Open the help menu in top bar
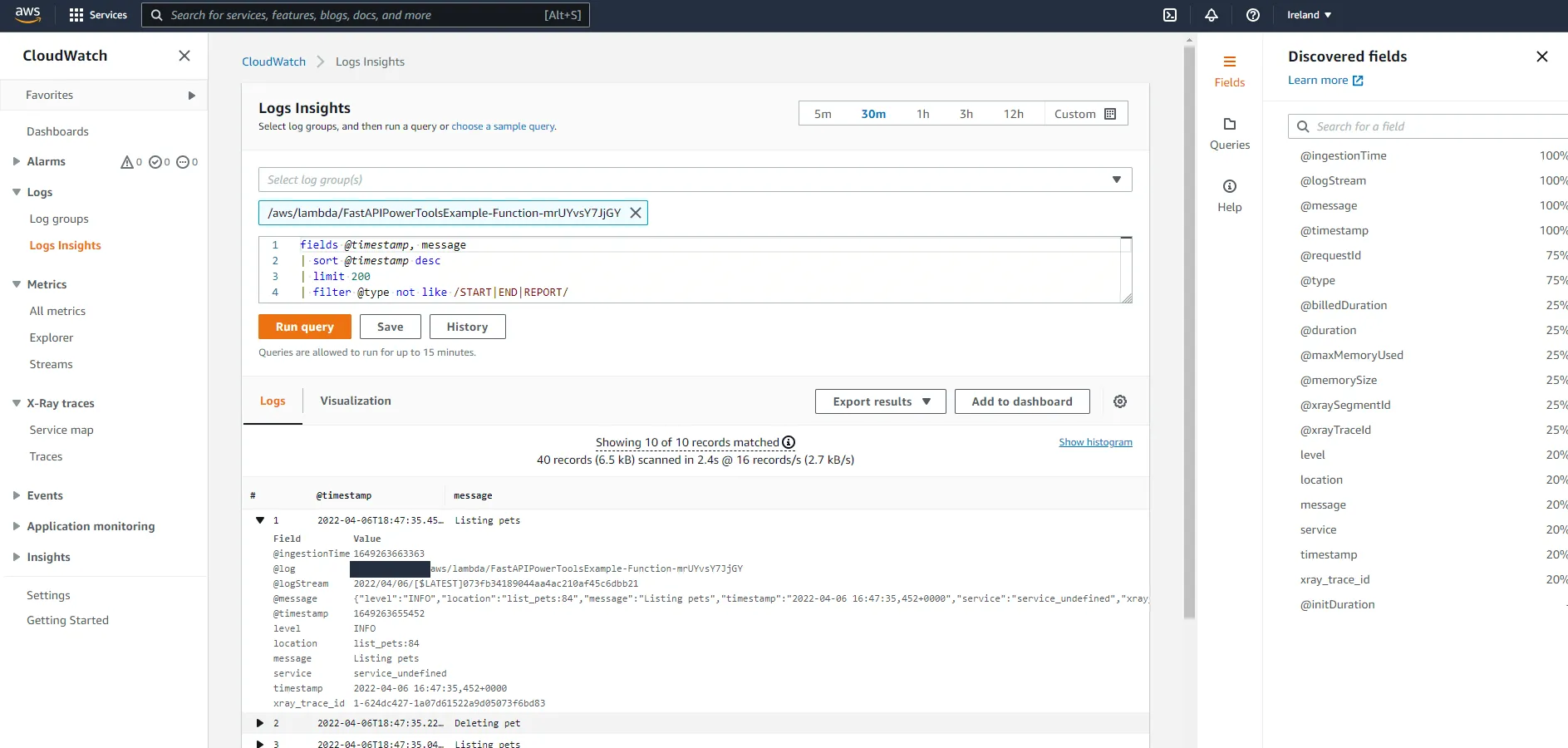 (1252, 15)
